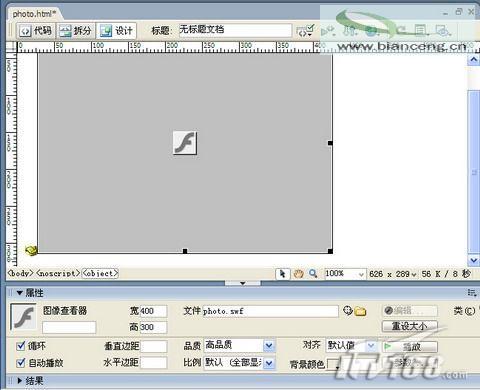This screenshot has height=390, width=480.
Task: Click the vertical scrollbar down arrow
Action: point(473,260)
